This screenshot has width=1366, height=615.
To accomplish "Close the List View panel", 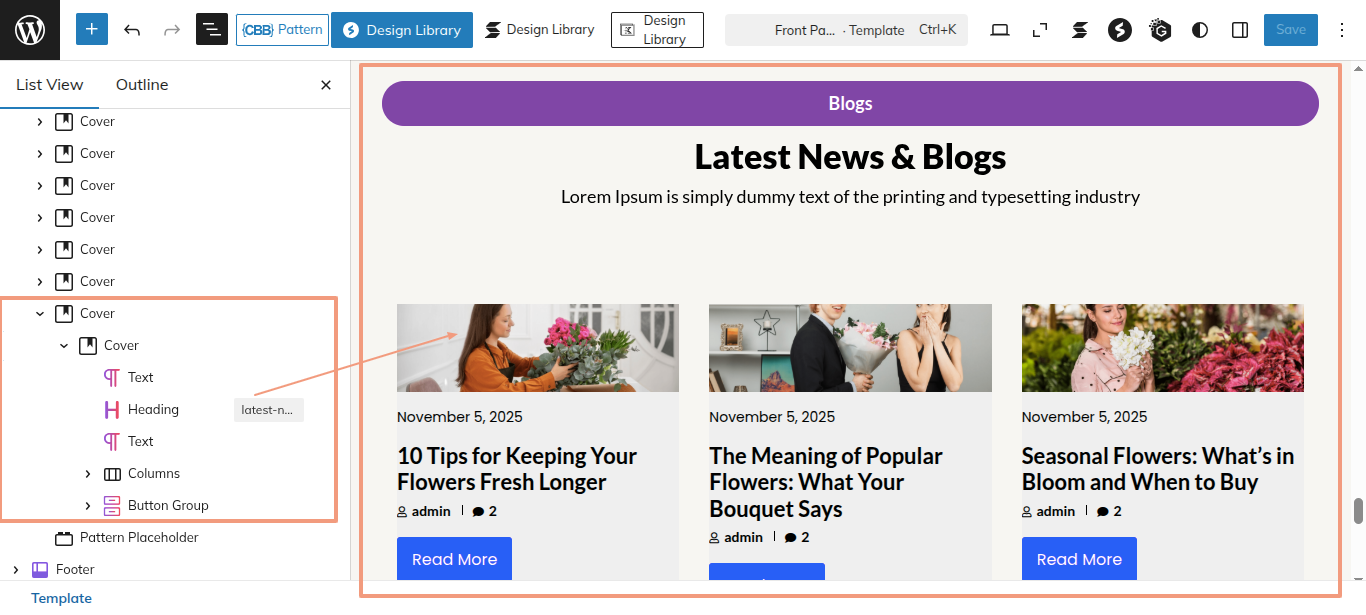I will pos(326,85).
